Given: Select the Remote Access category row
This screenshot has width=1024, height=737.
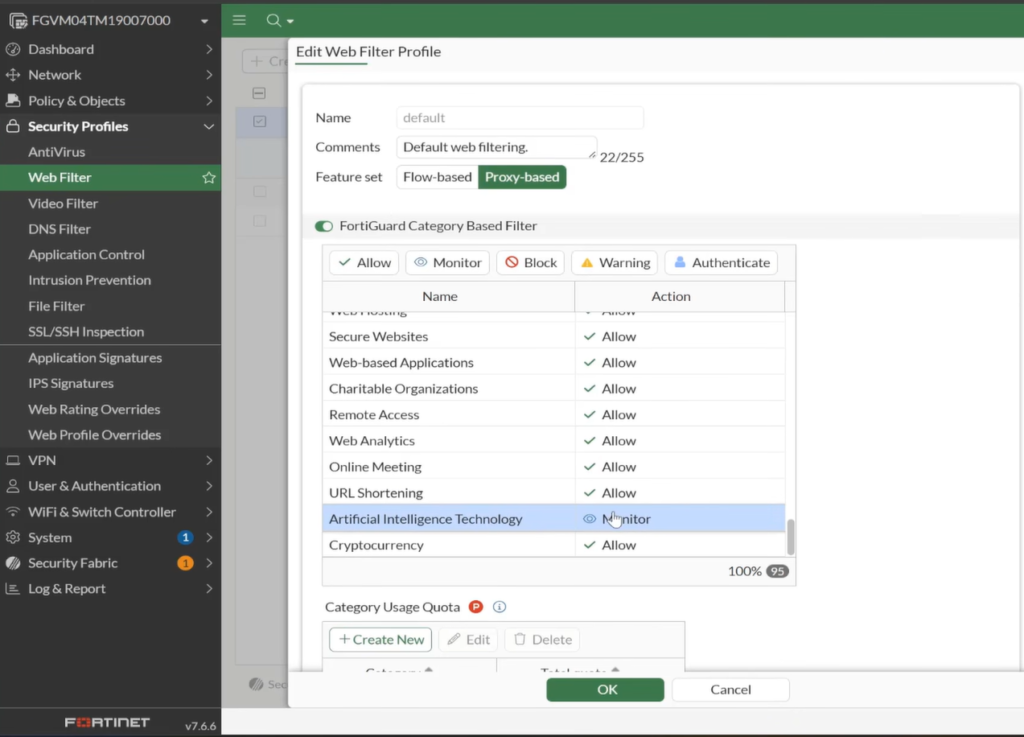Looking at the screenshot, I should point(554,415).
